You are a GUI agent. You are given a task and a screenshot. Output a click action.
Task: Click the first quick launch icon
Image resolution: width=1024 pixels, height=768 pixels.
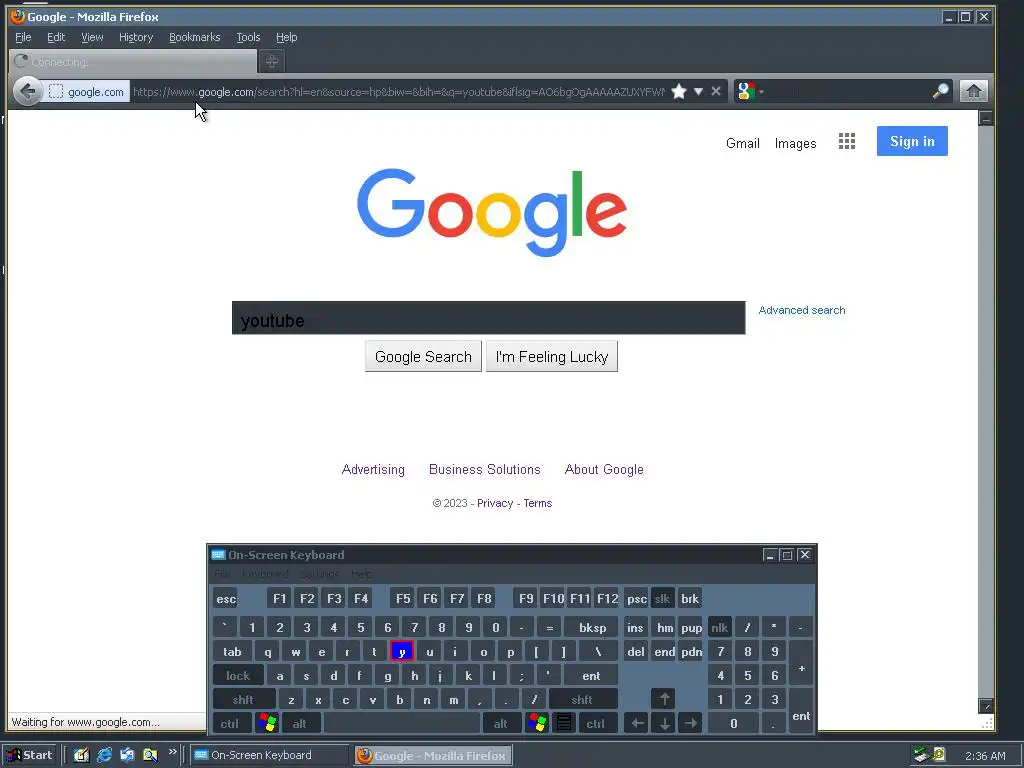pos(81,755)
